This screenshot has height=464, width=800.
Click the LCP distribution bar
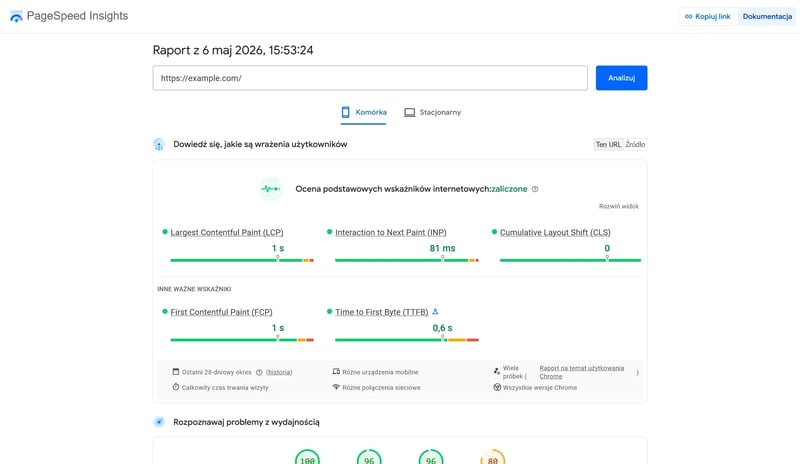242,260
